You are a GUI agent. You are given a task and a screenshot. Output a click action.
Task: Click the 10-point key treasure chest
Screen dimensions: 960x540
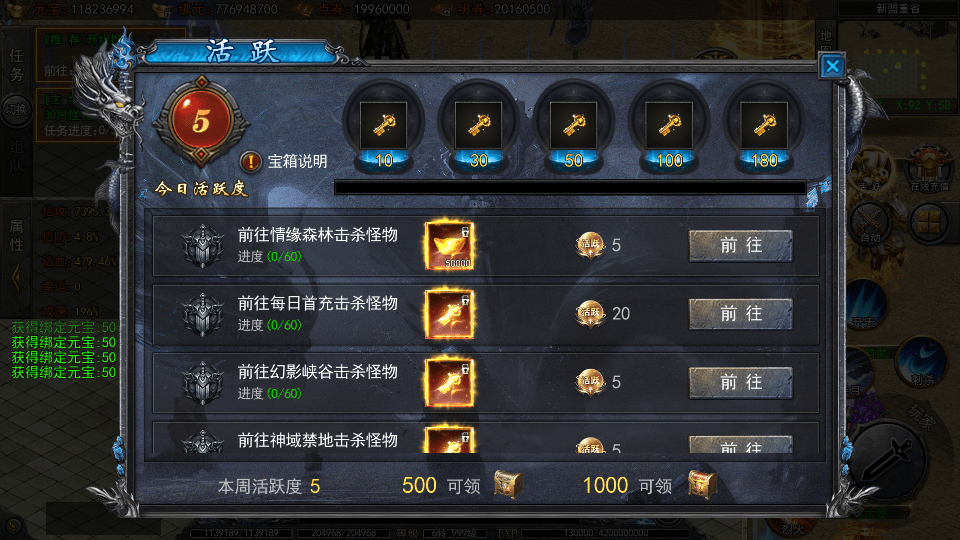pyautogui.click(x=383, y=126)
